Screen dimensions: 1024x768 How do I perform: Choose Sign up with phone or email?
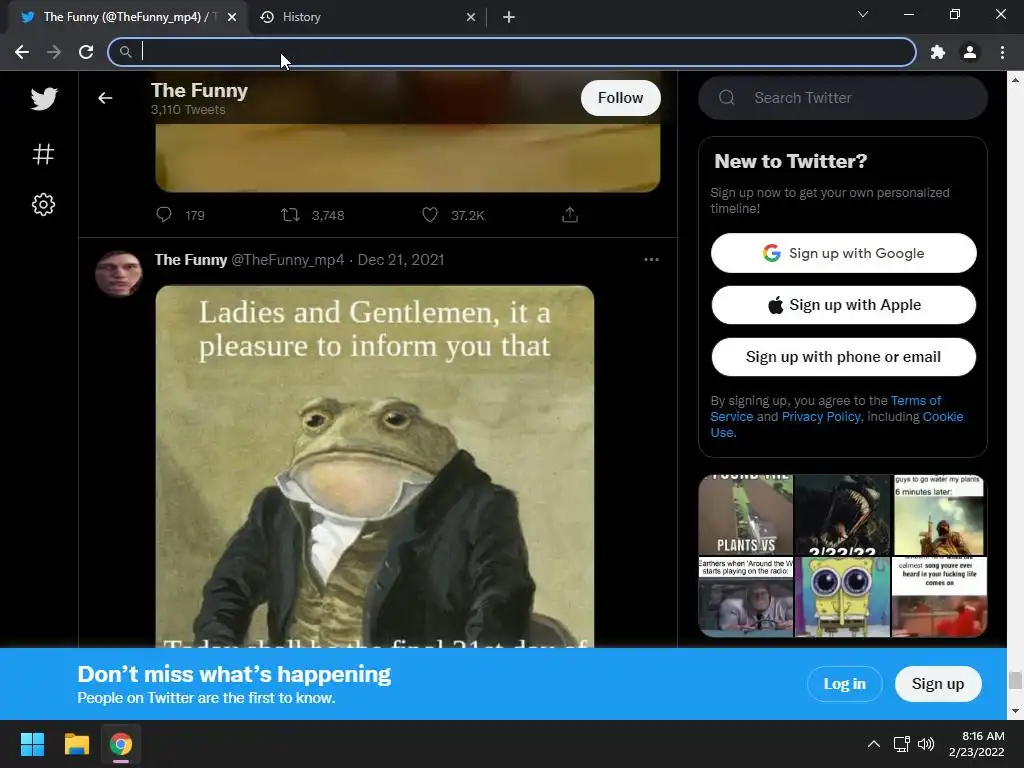pyautogui.click(x=843, y=357)
